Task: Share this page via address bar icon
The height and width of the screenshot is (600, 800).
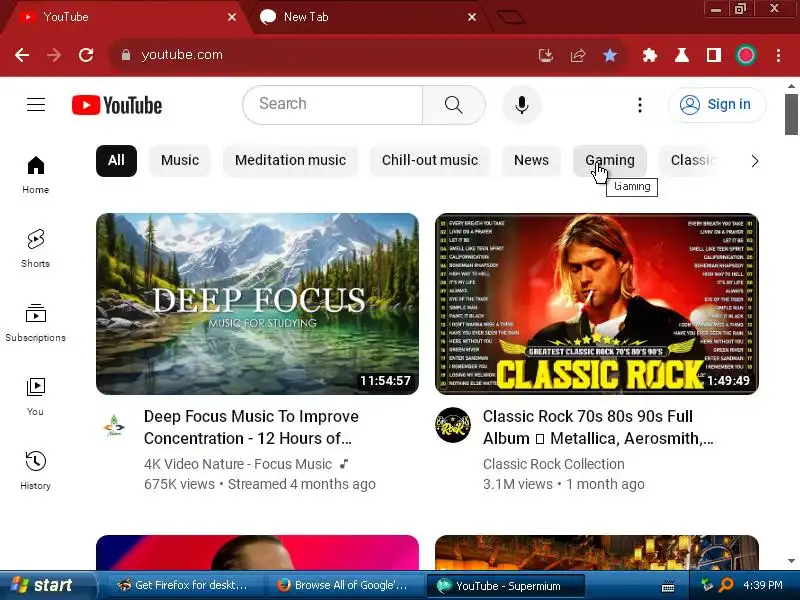Action: coord(578,55)
